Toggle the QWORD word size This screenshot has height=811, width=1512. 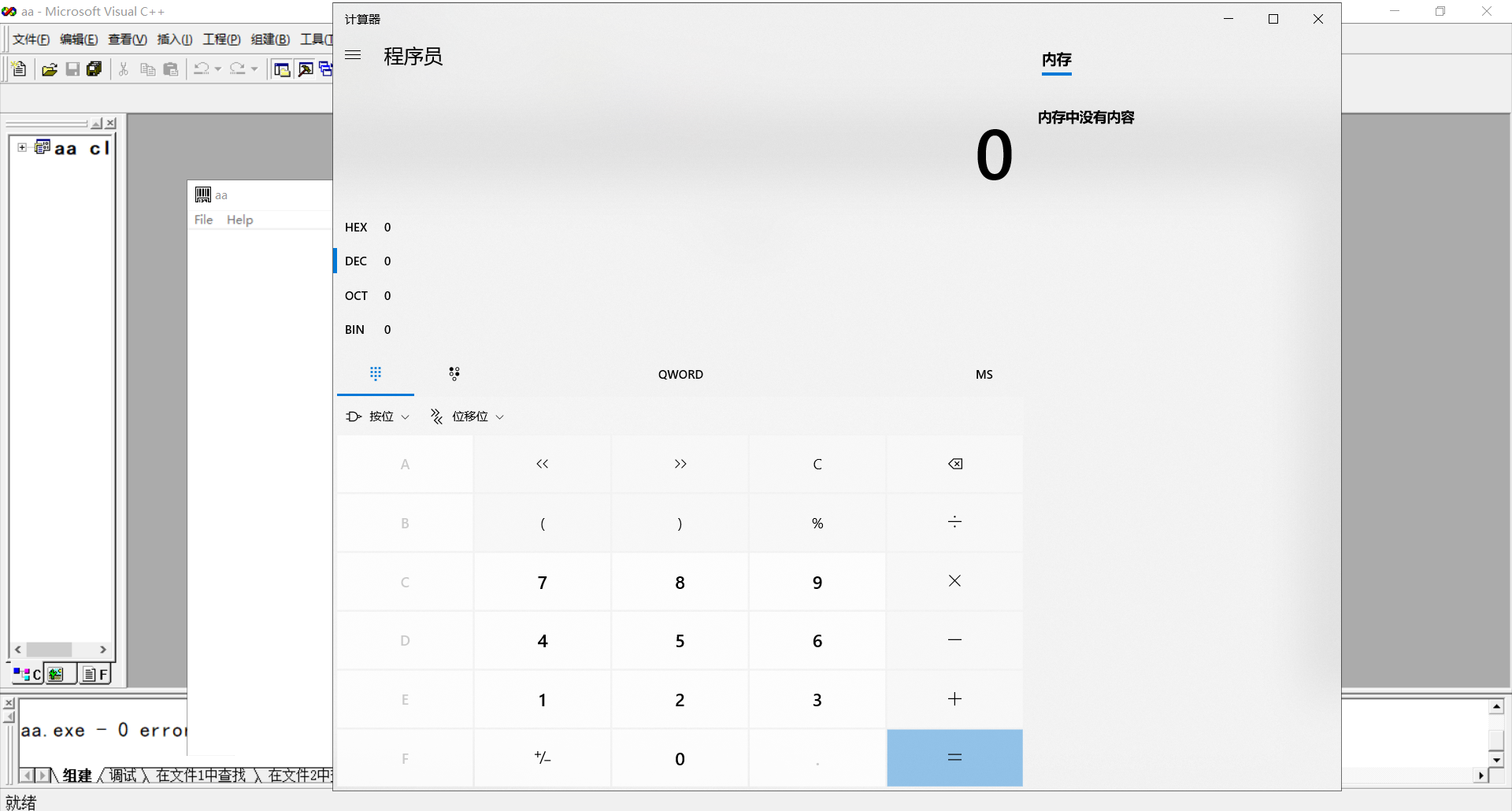(680, 374)
